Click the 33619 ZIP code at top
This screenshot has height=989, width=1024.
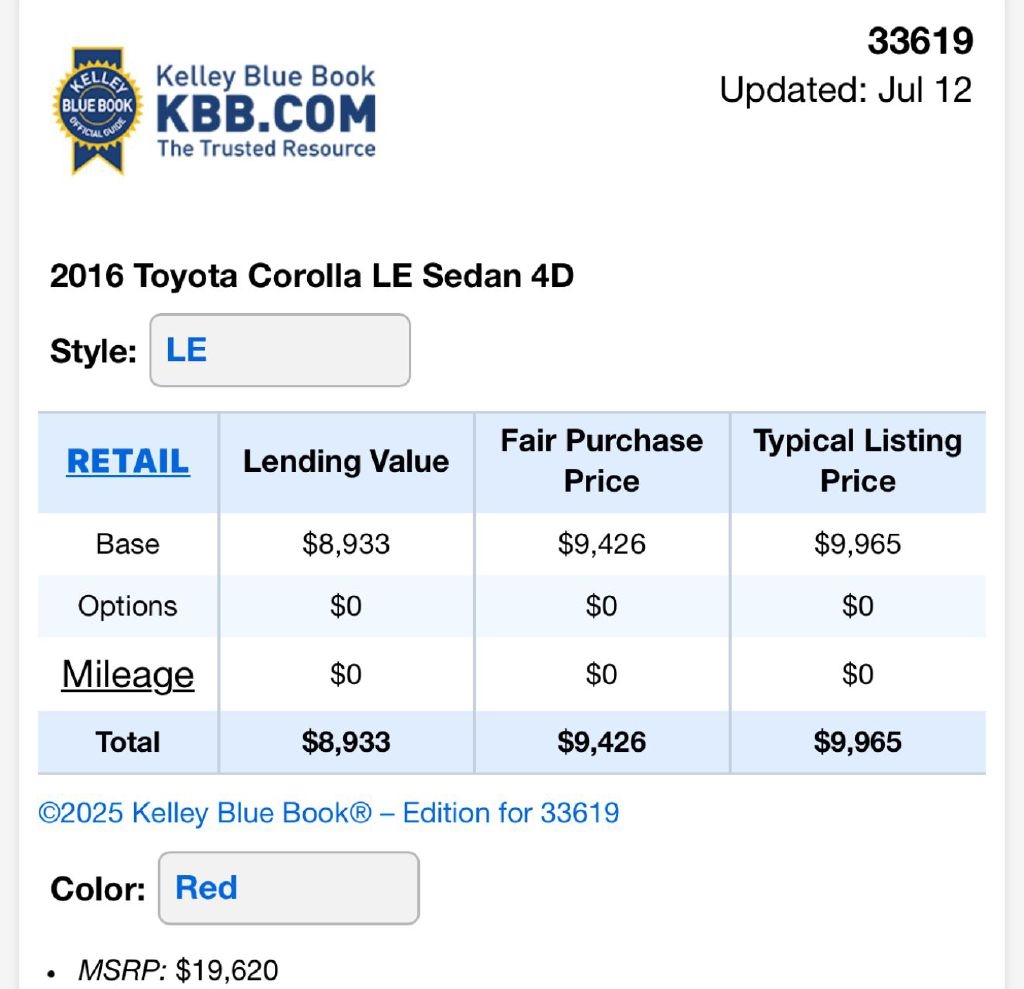tap(920, 41)
